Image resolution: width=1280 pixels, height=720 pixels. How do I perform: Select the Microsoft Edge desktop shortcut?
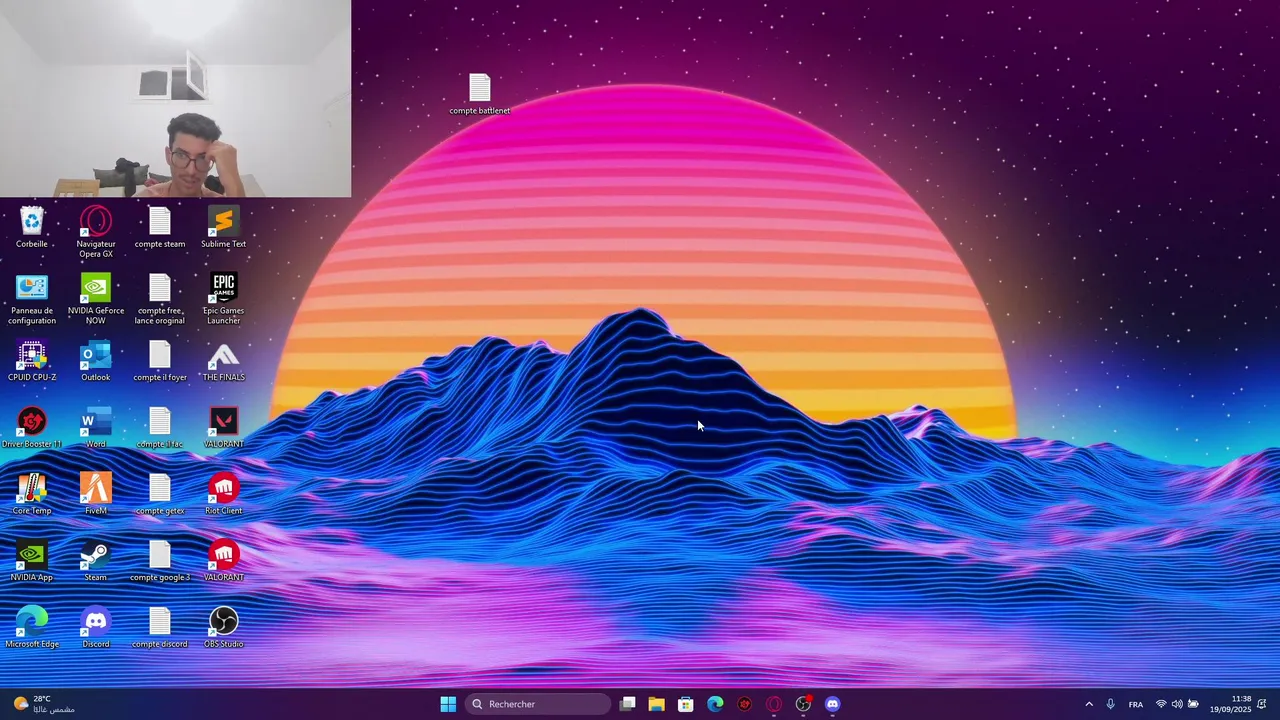pyautogui.click(x=32, y=628)
